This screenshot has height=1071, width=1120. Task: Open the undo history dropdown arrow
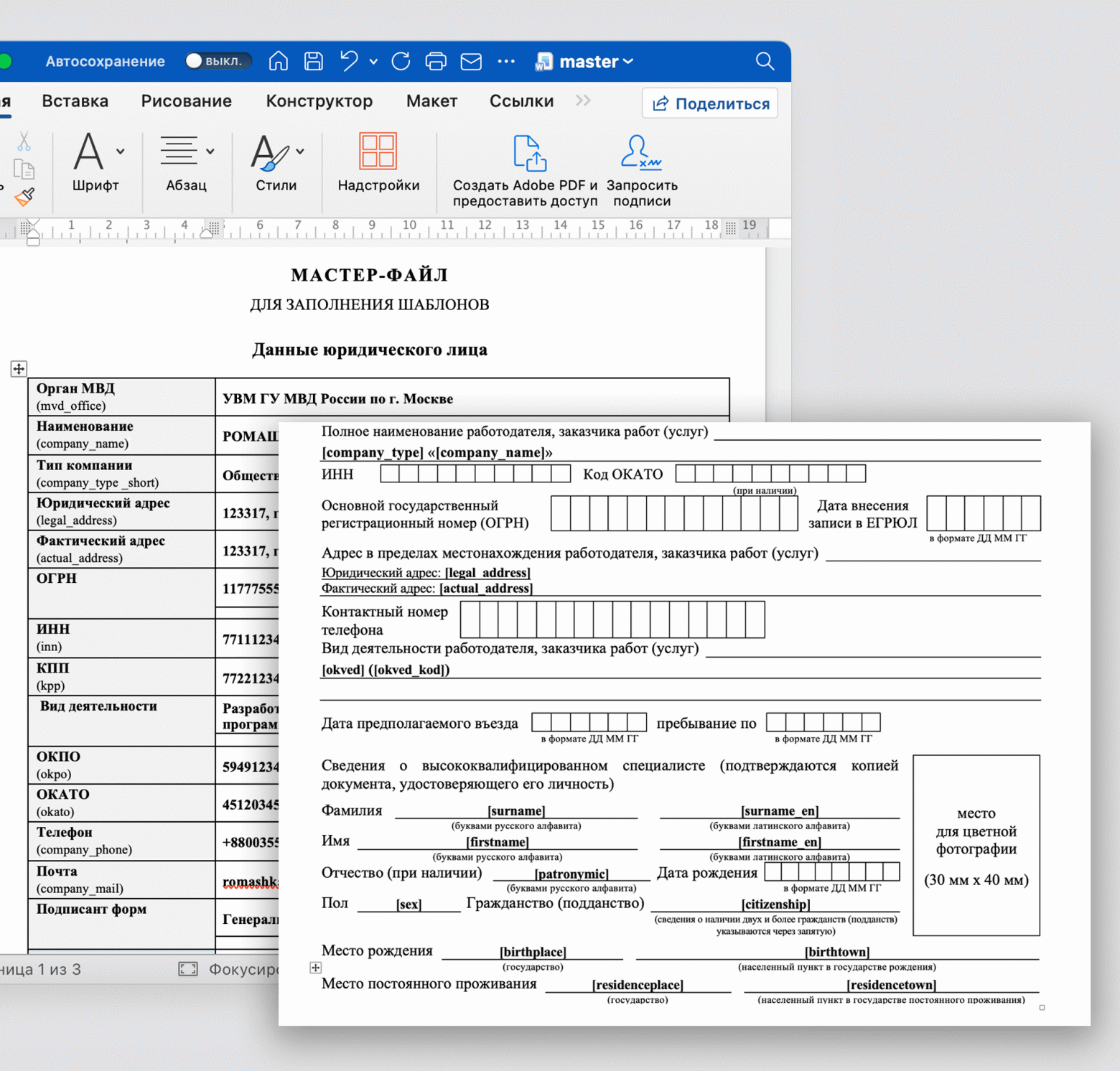[x=373, y=62]
